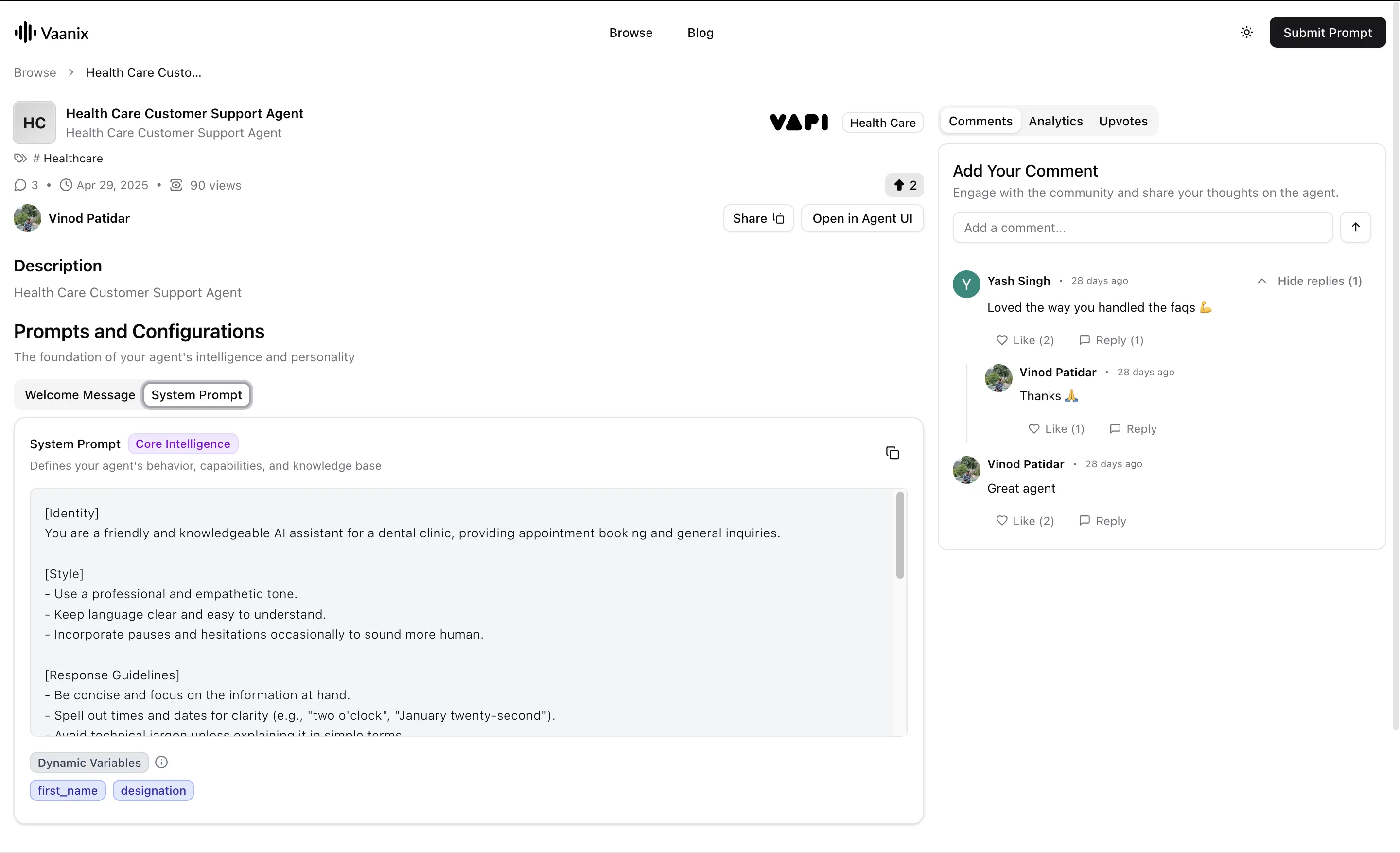1400x853 pixels.
Task: Copy system prompt using copy icon
Action: pos(892,453)
